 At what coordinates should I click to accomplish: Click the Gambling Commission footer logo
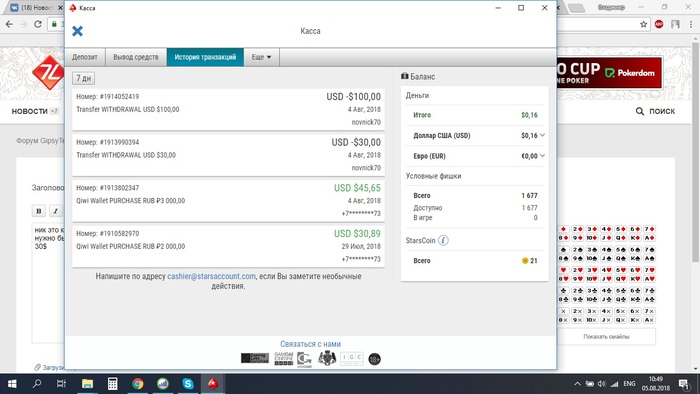[x=255, y=358]
